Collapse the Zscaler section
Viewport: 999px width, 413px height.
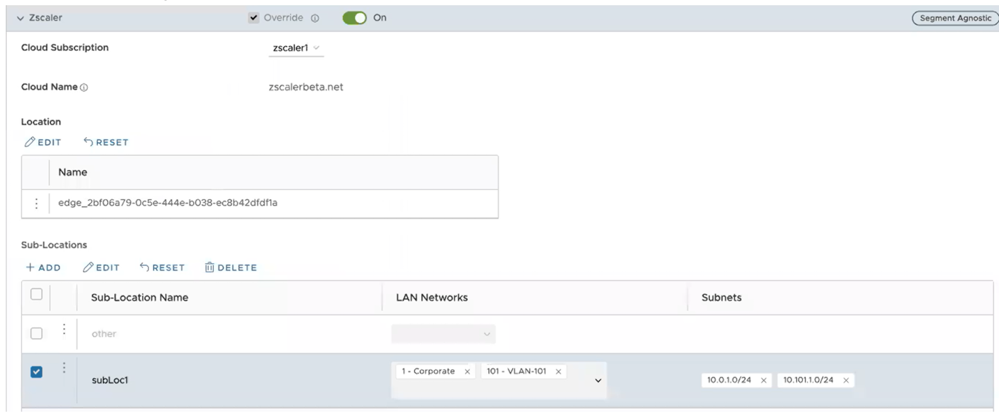(x=21, y=18)
